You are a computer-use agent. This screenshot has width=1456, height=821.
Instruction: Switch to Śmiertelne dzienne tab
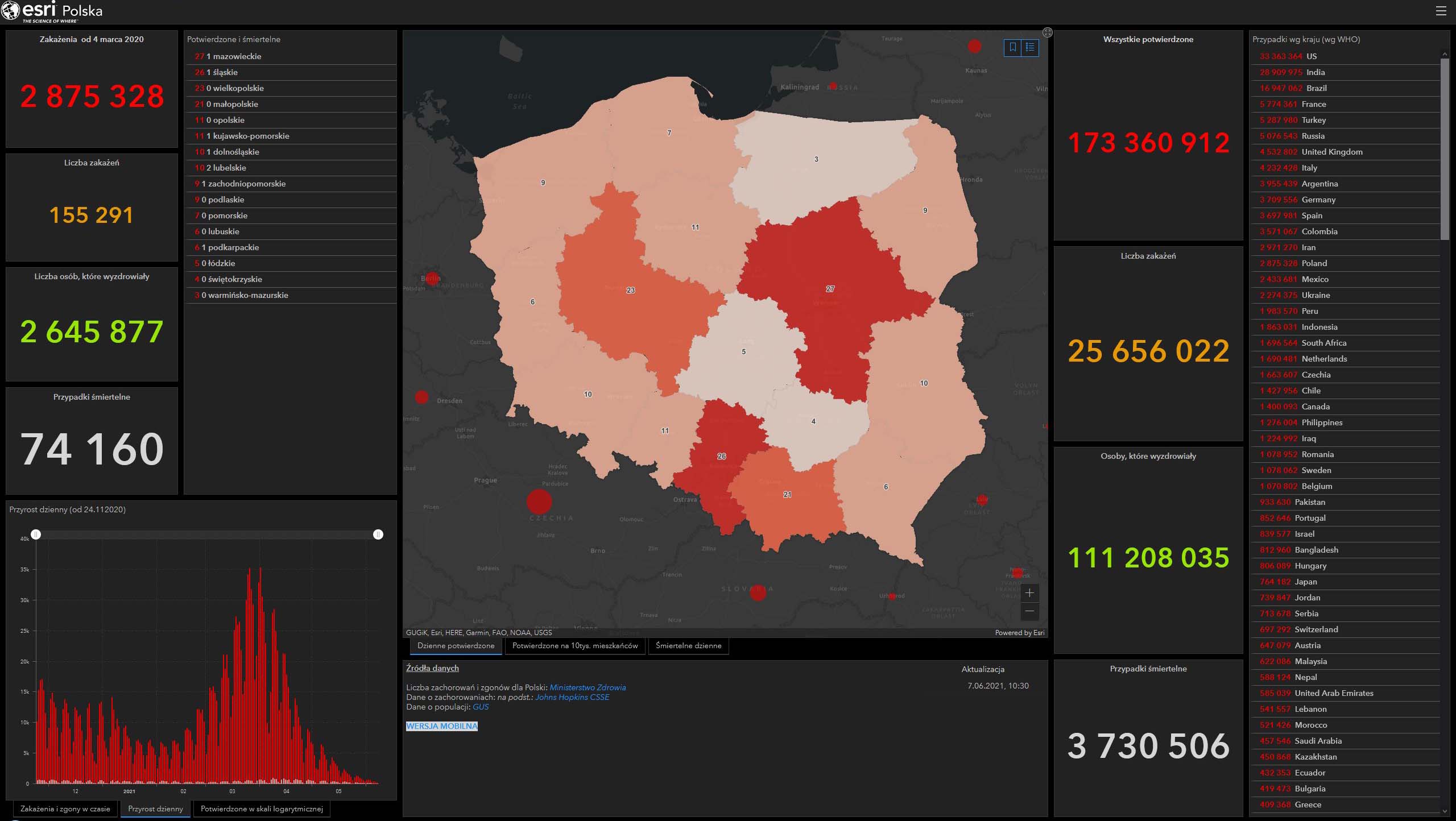[x=688, y=646]
